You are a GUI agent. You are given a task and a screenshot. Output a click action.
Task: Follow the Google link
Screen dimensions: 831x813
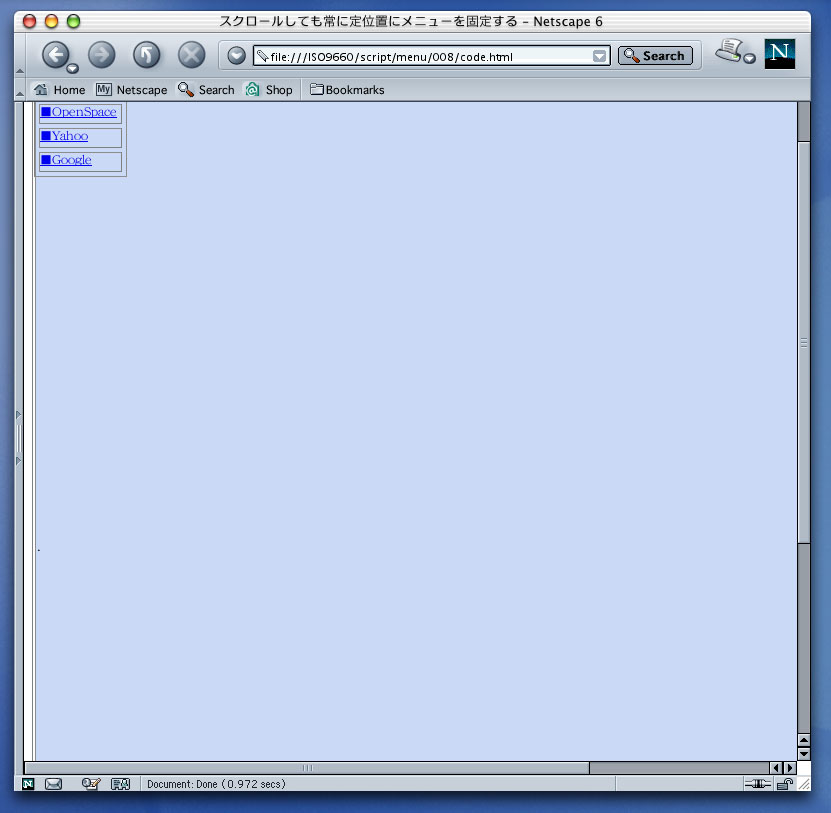[66, 160]
